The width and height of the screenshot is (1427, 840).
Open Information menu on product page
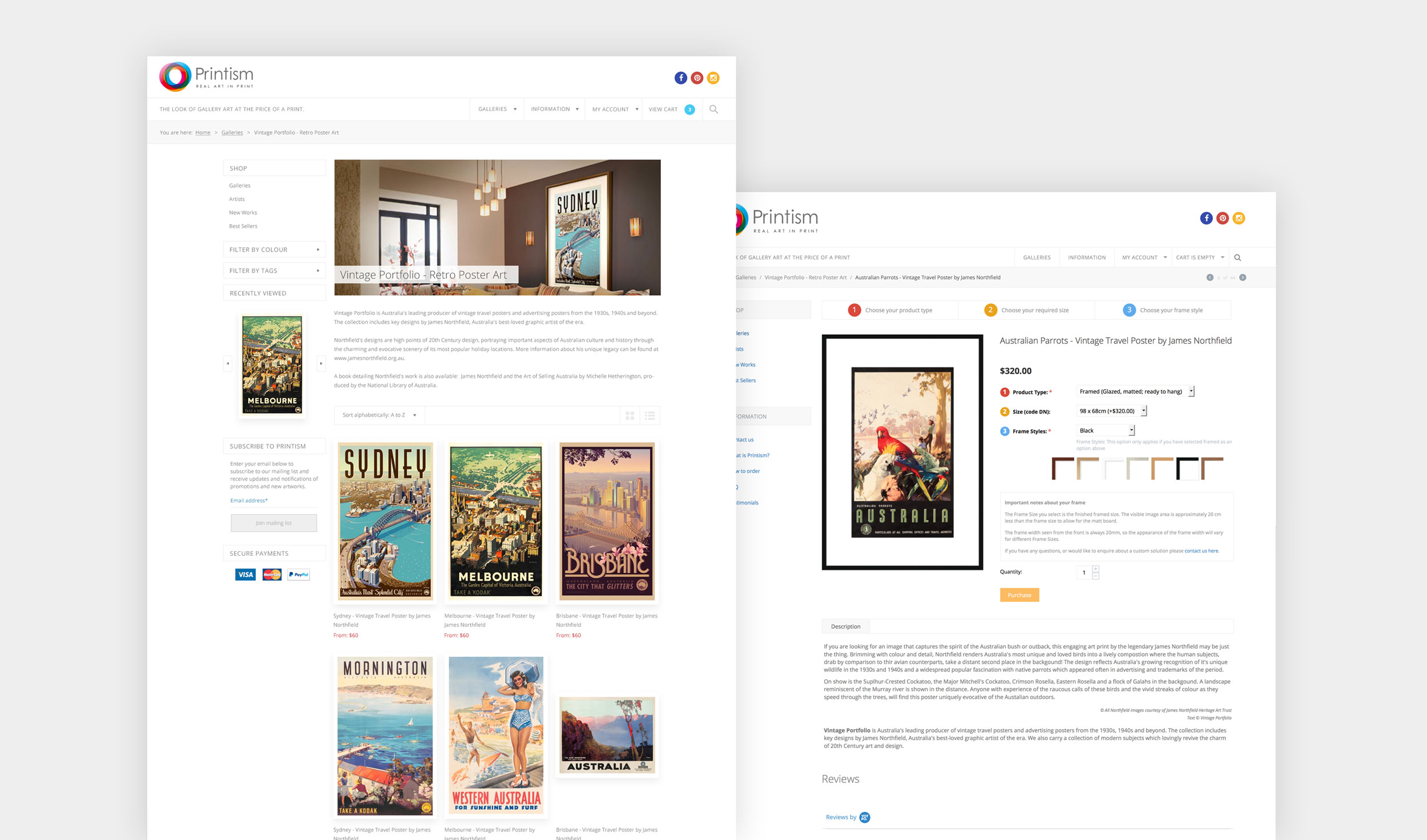pyautogui.click(x=1087, y=257)
